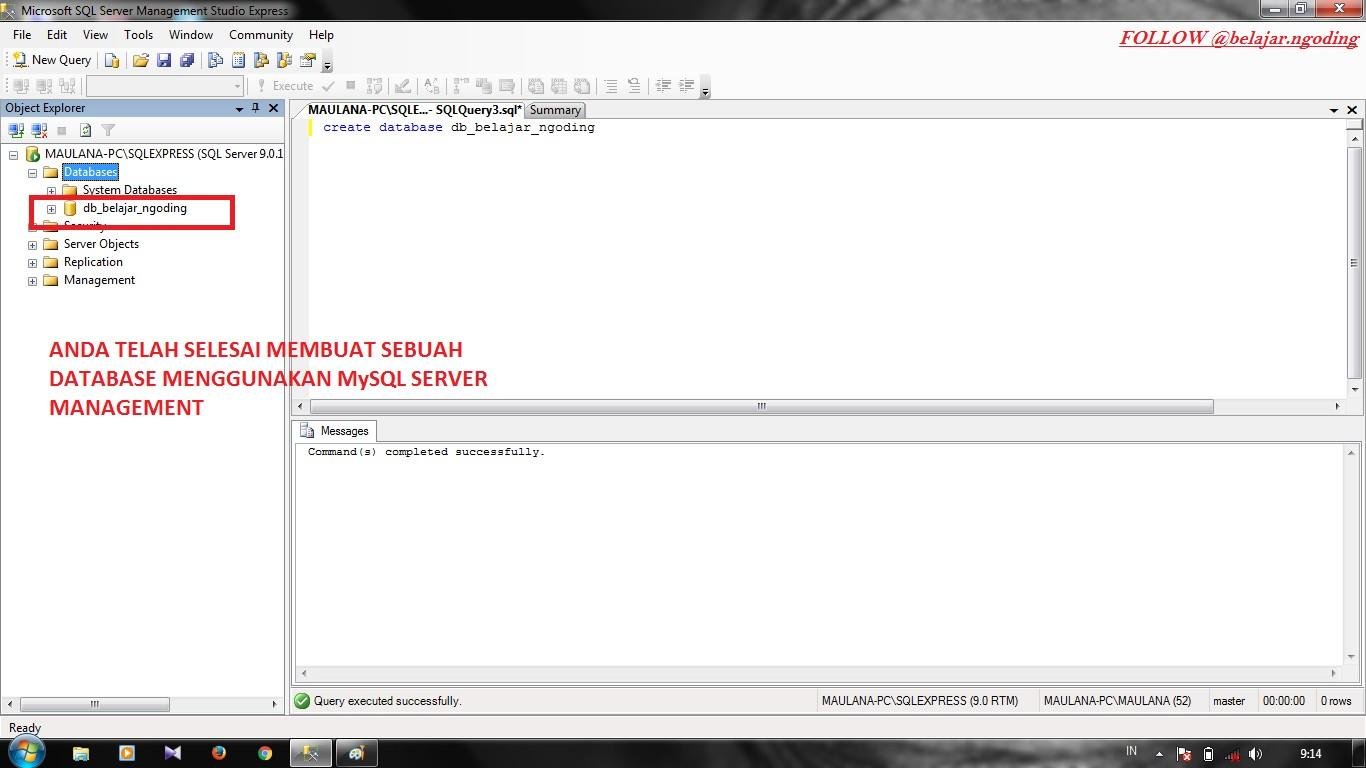Click the Refresh icon in Object Explorer
Viewport: 1366px width, 768px height.
tap(85, 130)
